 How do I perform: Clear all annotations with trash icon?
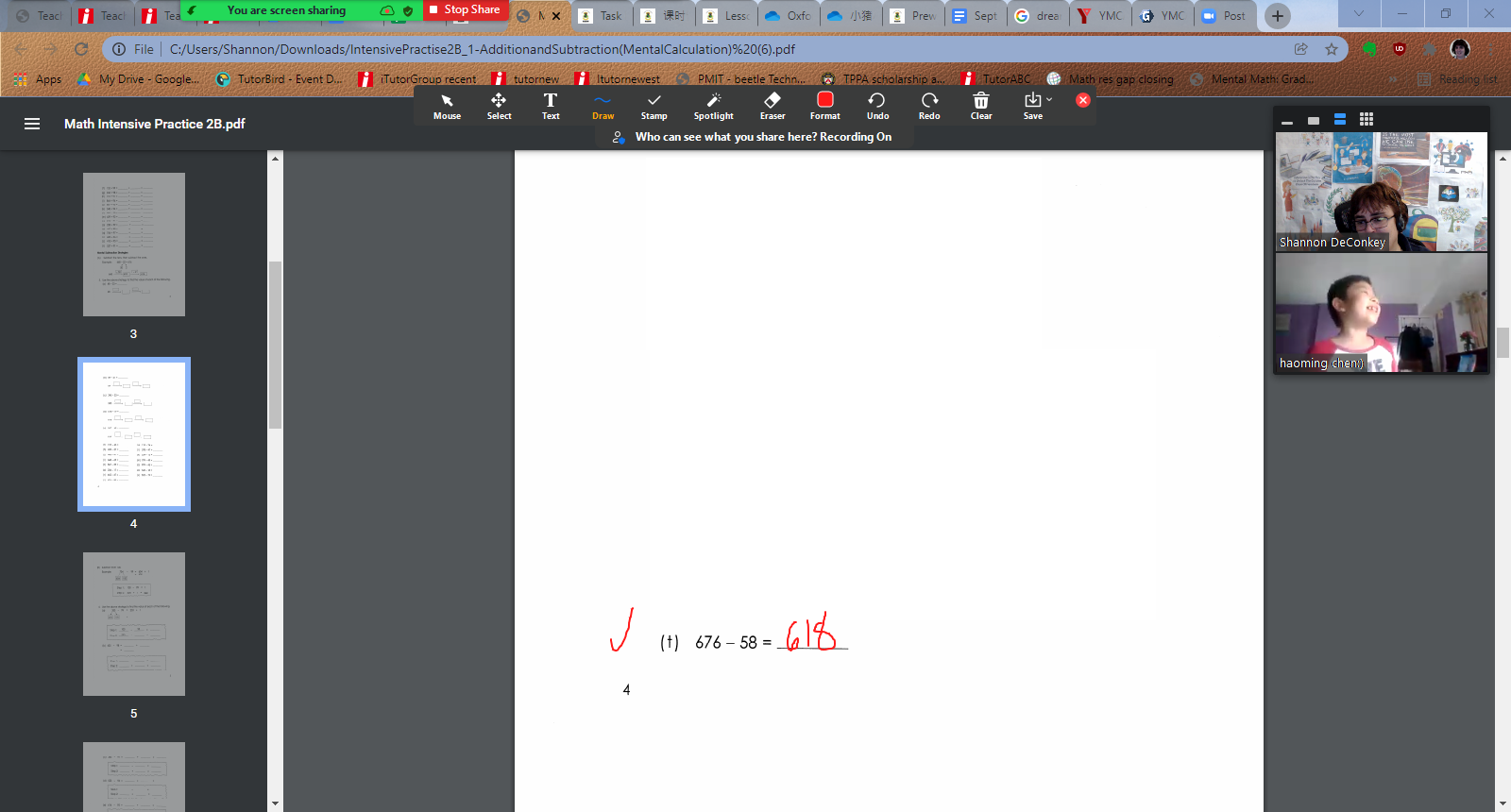tap(981, 106)
